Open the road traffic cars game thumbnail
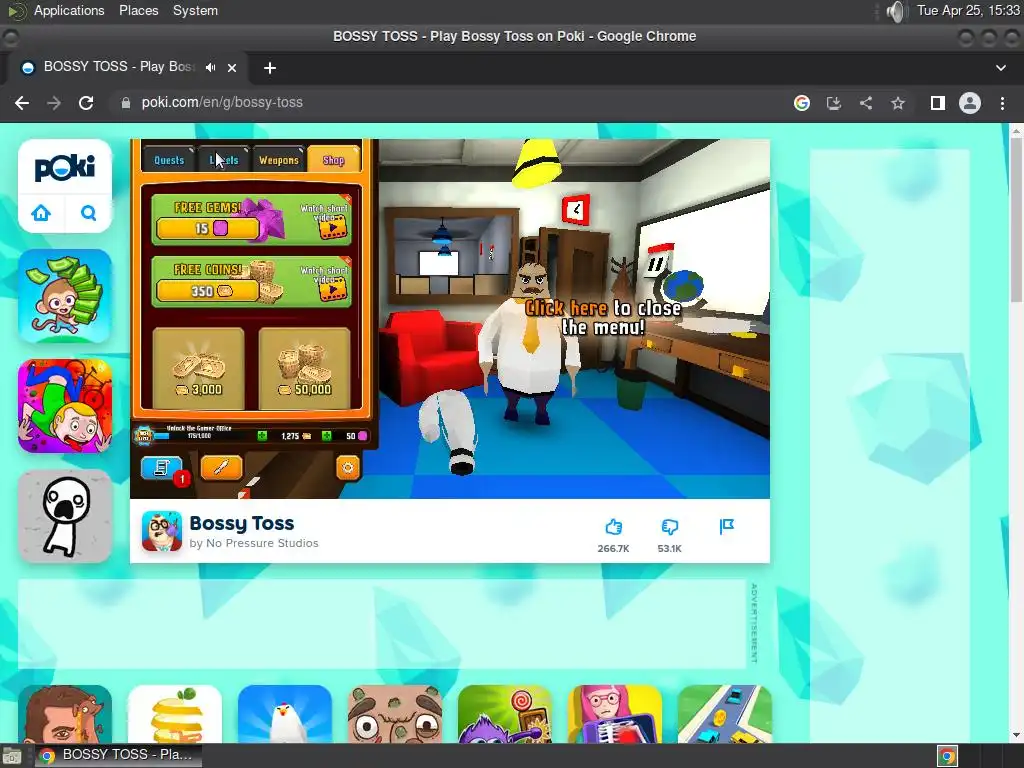The image size is (1024, 768). point(725,714)
